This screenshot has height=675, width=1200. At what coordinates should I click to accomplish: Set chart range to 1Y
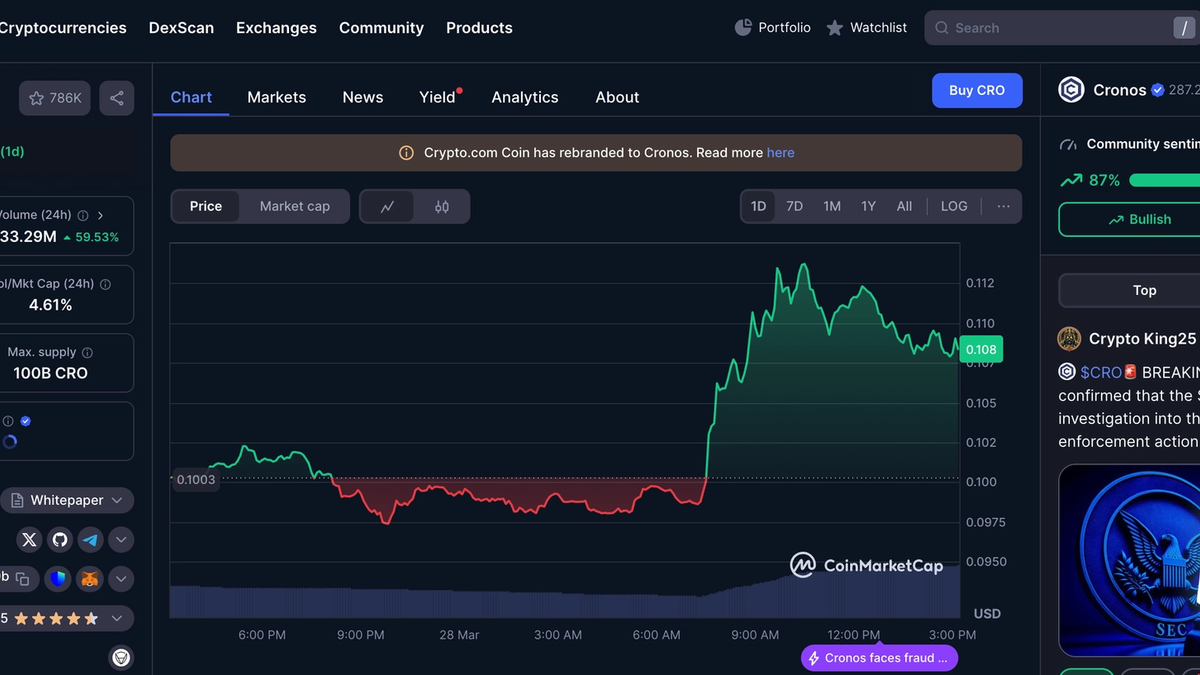(868, 206)
